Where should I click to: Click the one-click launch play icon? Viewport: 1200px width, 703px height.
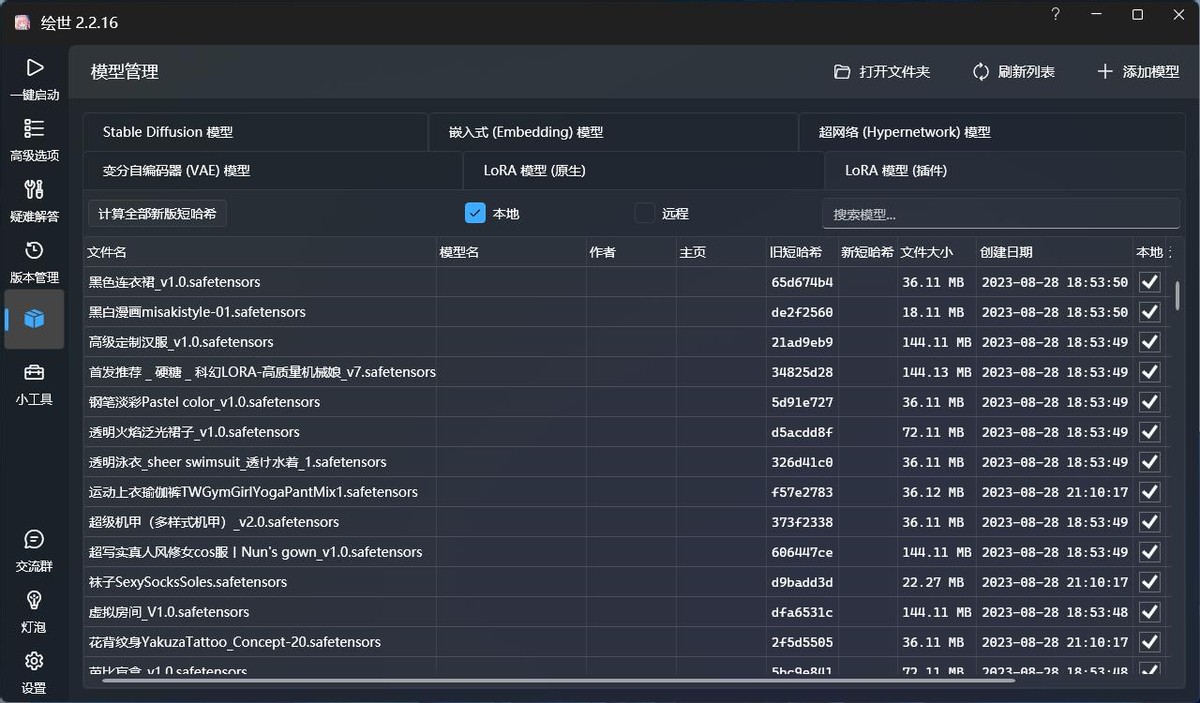pos(34,68)
